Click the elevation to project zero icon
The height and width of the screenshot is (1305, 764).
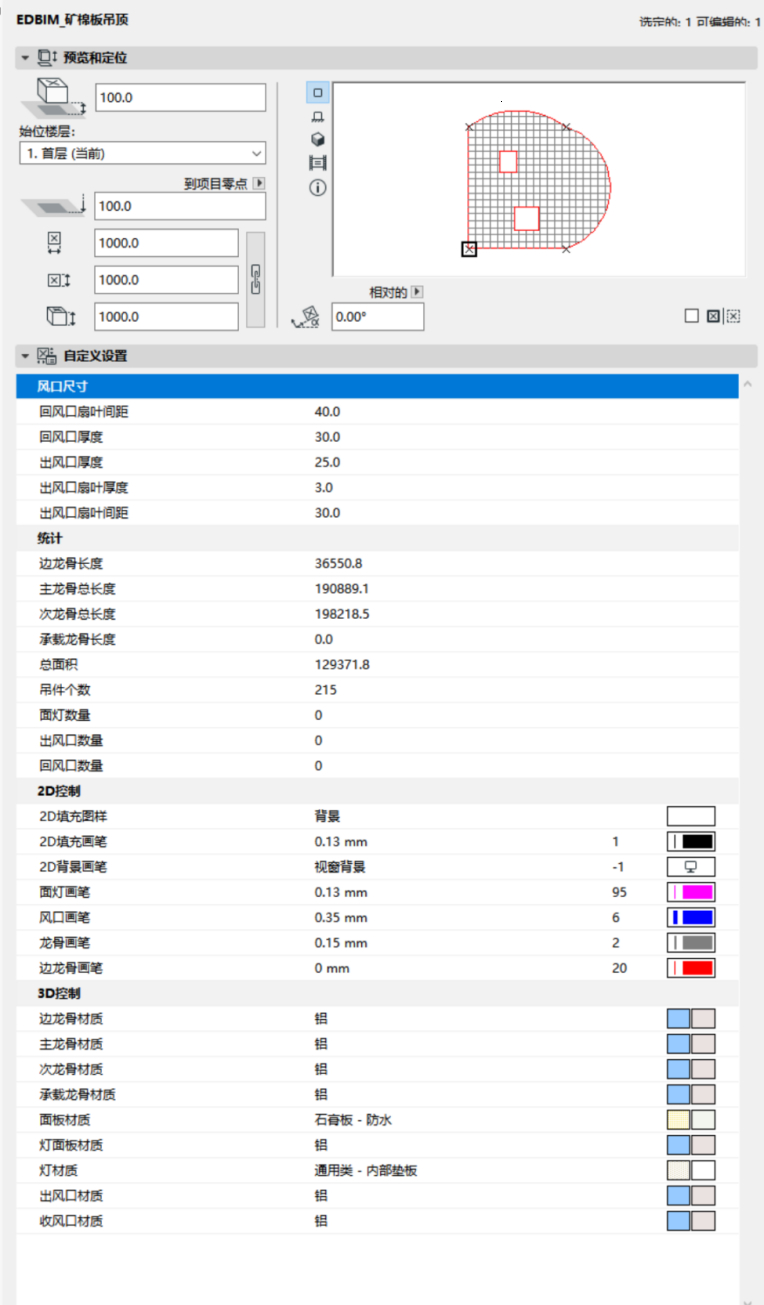[x=55, y=206]
